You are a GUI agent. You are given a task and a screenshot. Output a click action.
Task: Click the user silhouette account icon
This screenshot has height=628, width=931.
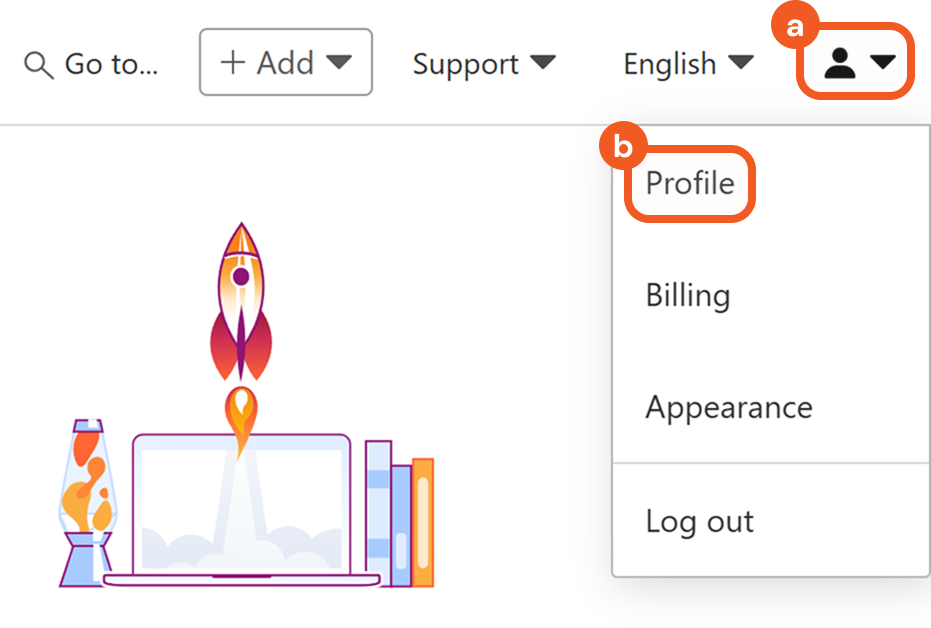(839, 64)
